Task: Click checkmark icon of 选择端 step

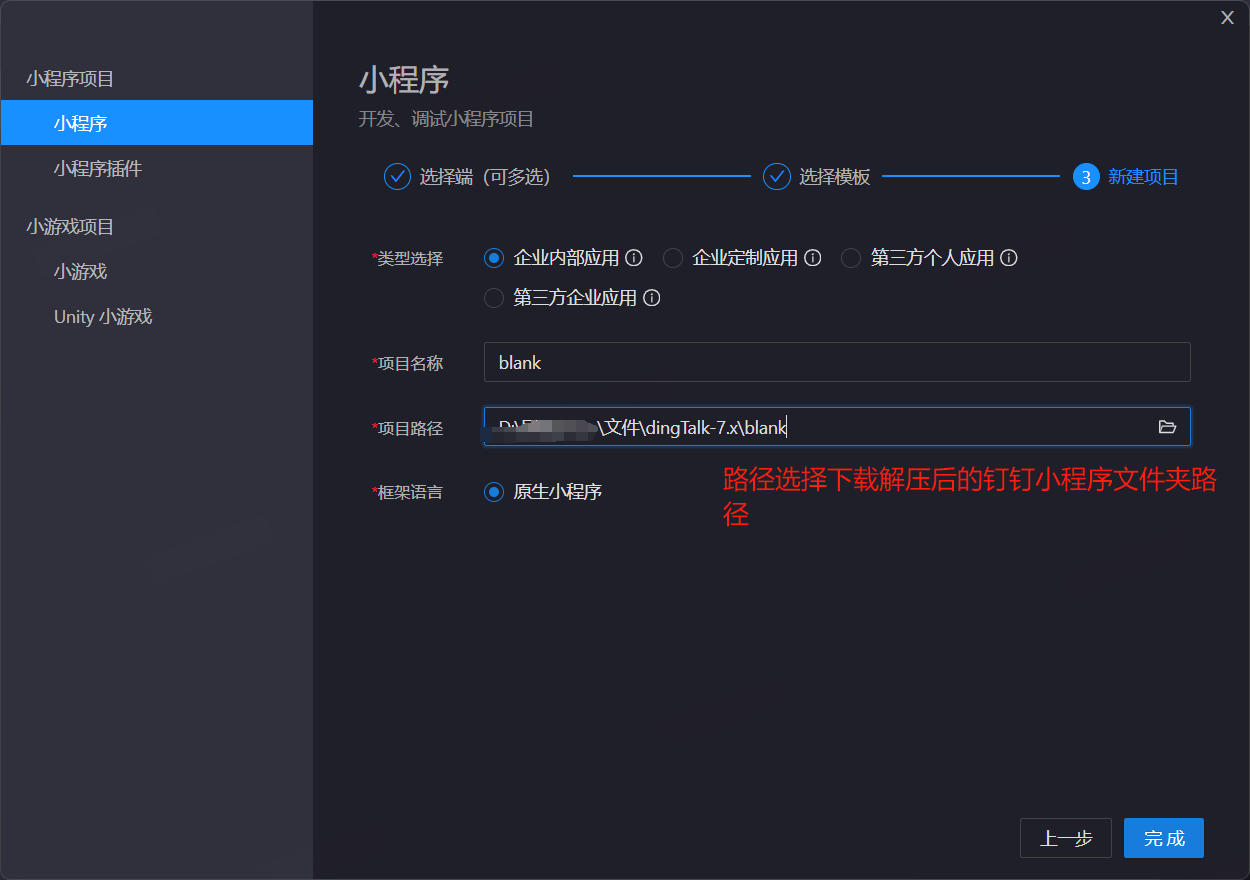Action: coord(397,177)
